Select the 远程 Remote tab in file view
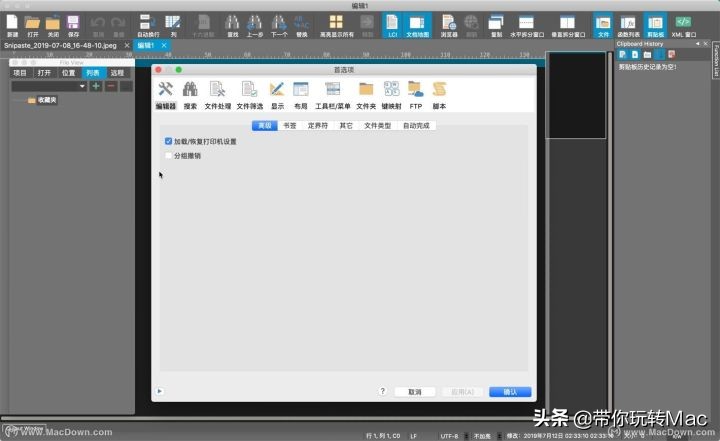The image size is (720, 441). click(118, 73)
